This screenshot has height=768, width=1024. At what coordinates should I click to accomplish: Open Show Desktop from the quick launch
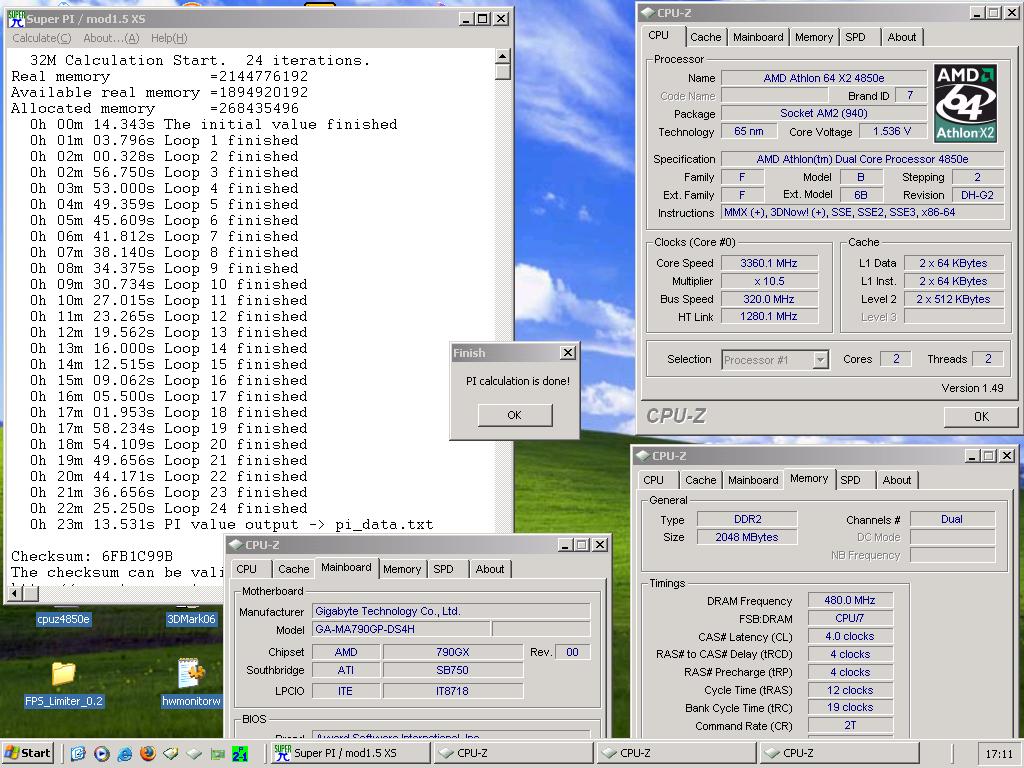pyautogui.click(x=78, y=754)
